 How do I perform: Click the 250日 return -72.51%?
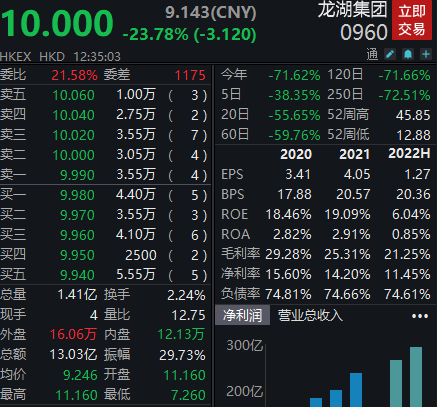click(x=404, y=95)
